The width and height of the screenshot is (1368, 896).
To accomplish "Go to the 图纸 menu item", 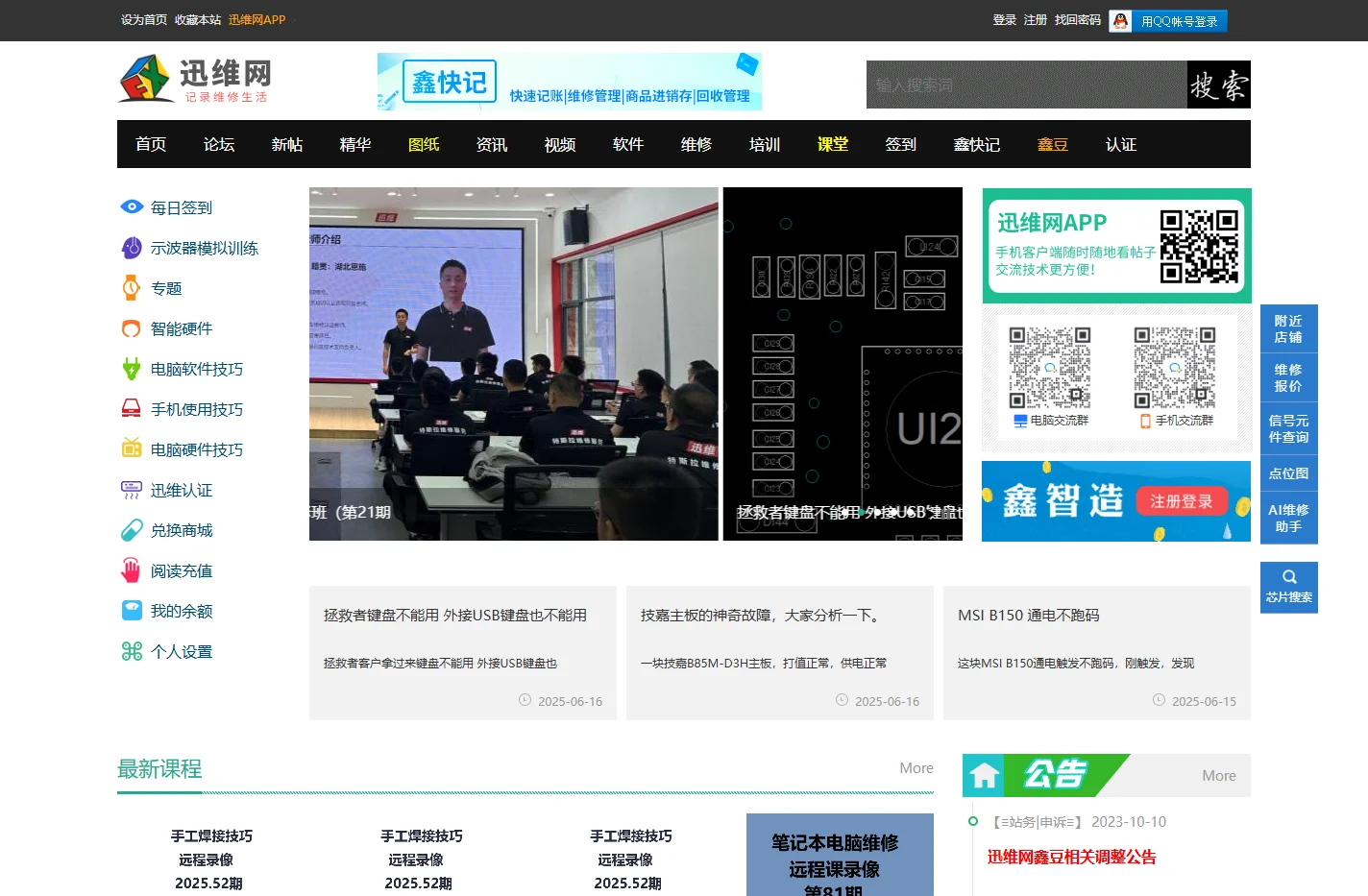I will click(424, 144).
